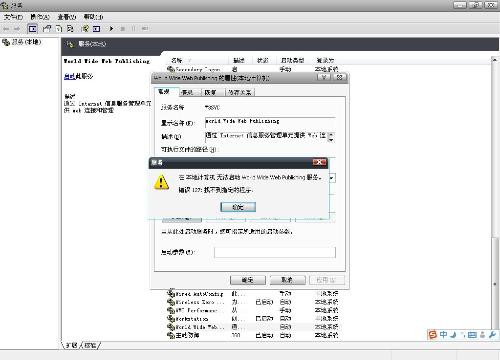Image resolution: width=500 pixels, height=360 pixels.
Task: Switch to the 标准 view tab at the bottom
Action: (90, 345)
